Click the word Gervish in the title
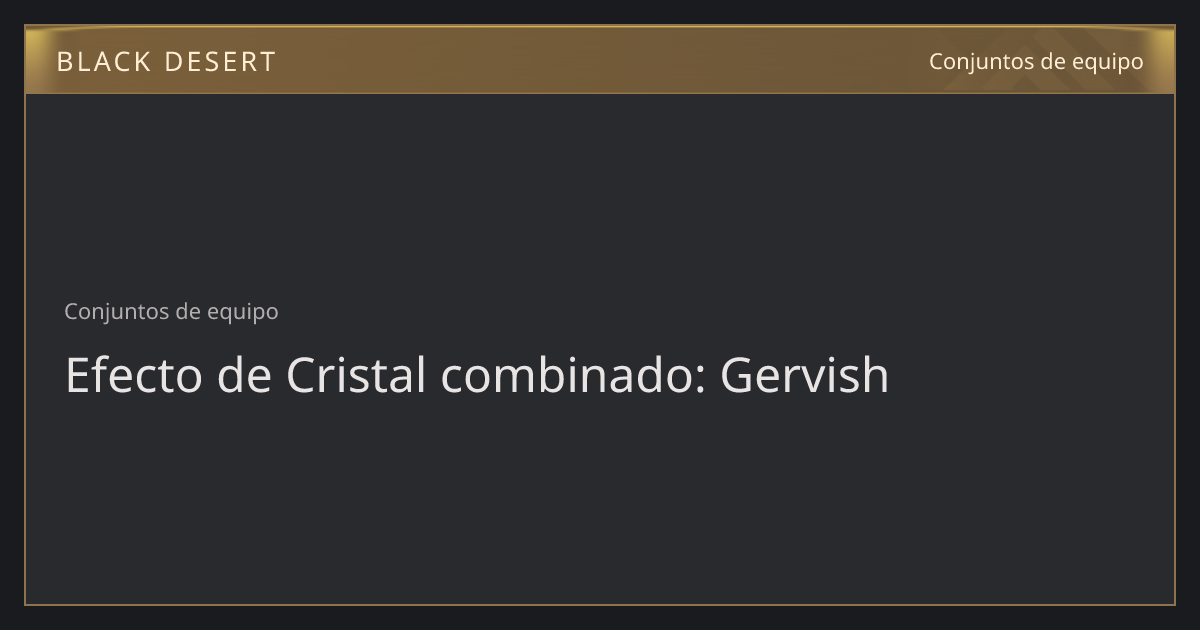The image size is (1200, 630). tap(804, 375)
